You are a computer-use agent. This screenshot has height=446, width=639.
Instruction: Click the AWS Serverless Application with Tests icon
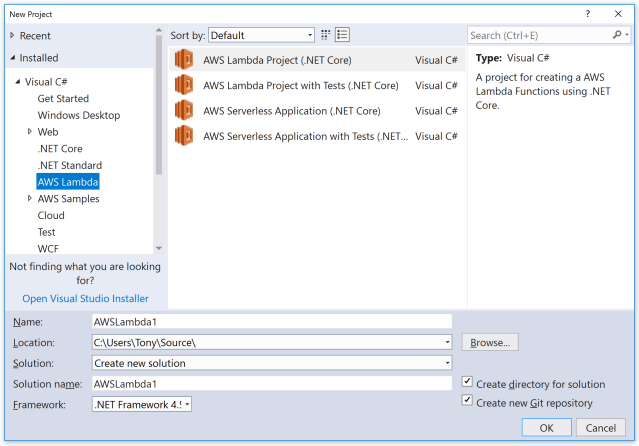click(184, 135)
